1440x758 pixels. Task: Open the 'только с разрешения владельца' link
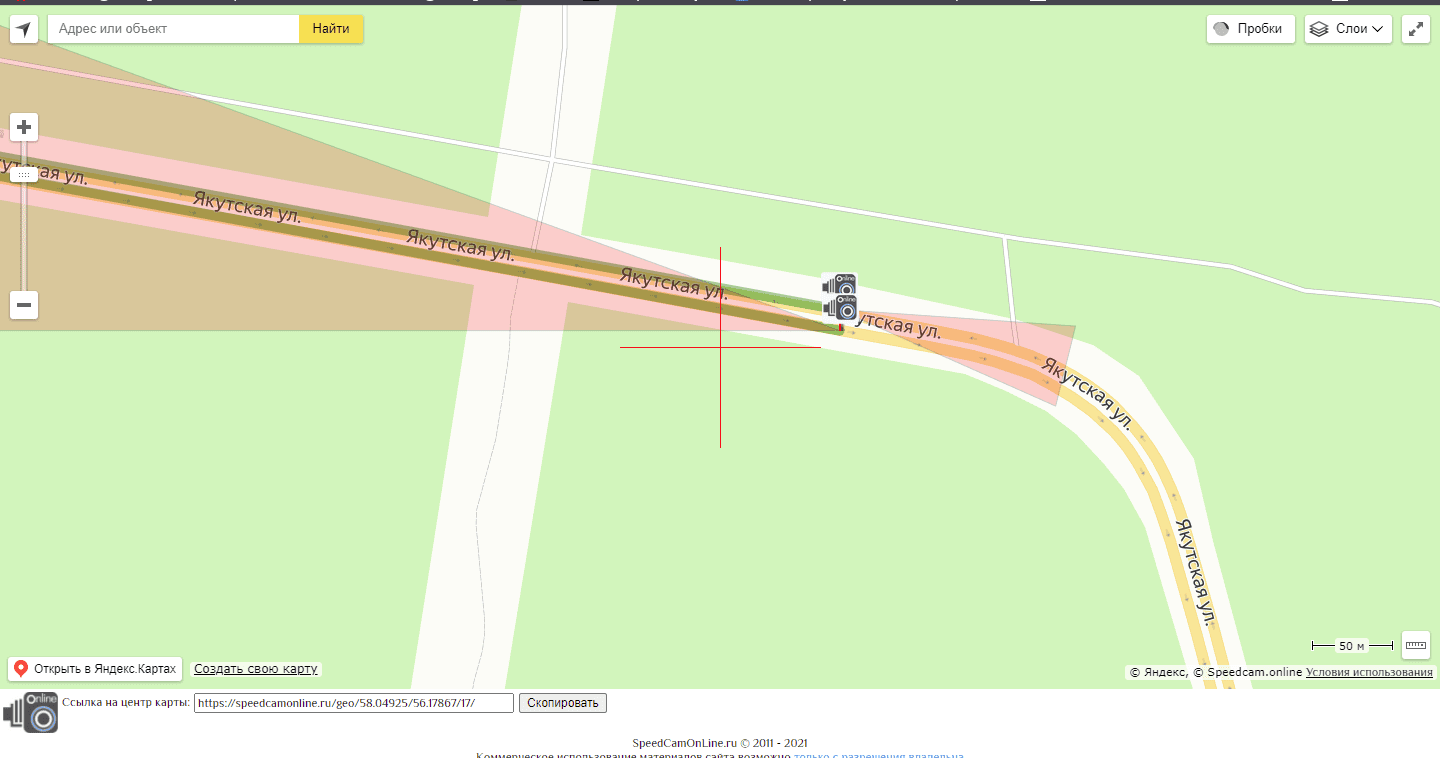click(x=878, y=755)
